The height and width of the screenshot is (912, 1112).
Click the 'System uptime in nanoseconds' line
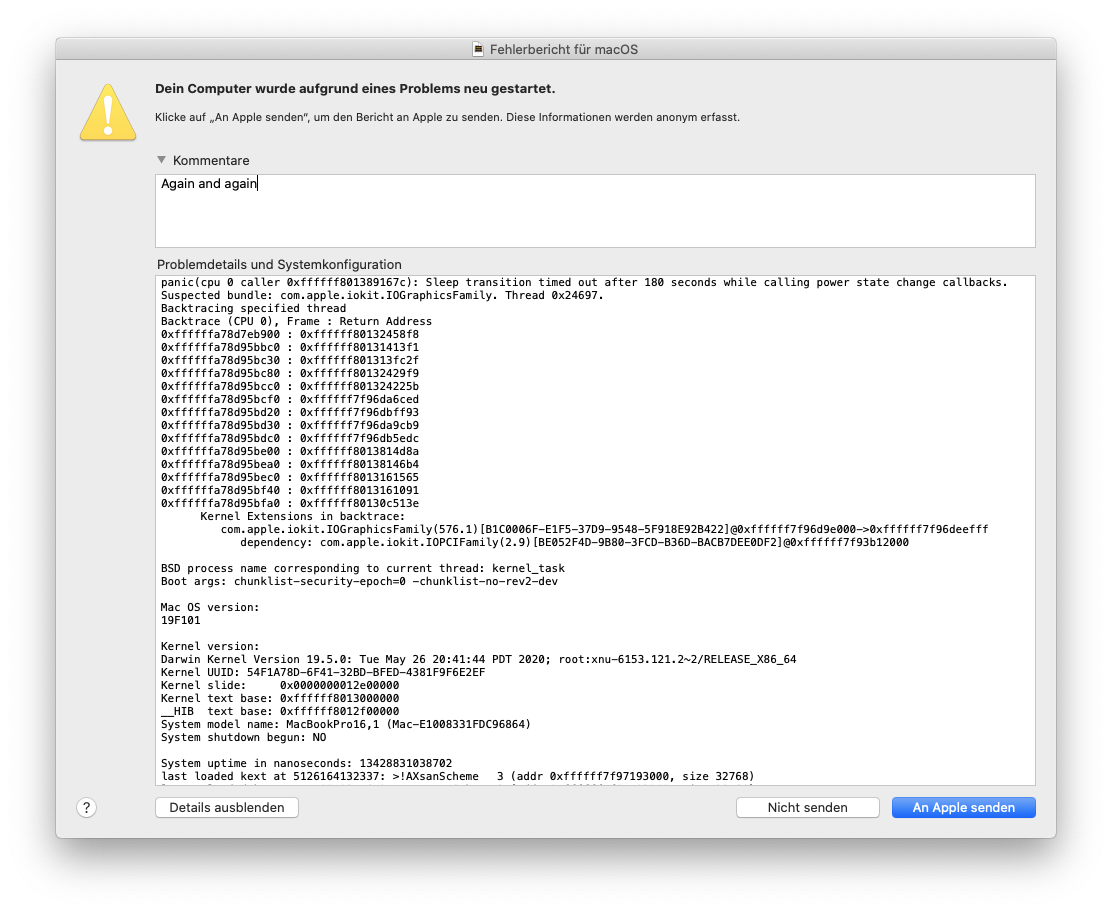click(306, 763)
